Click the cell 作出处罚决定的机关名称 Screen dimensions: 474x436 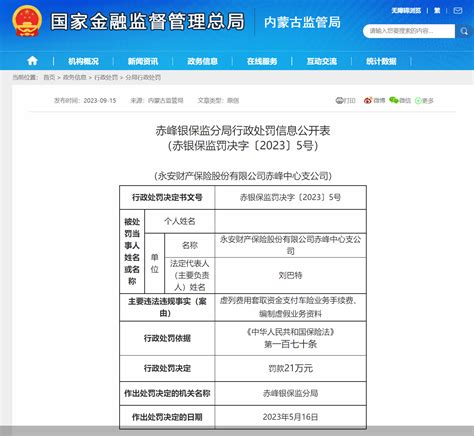pos(167,393)
